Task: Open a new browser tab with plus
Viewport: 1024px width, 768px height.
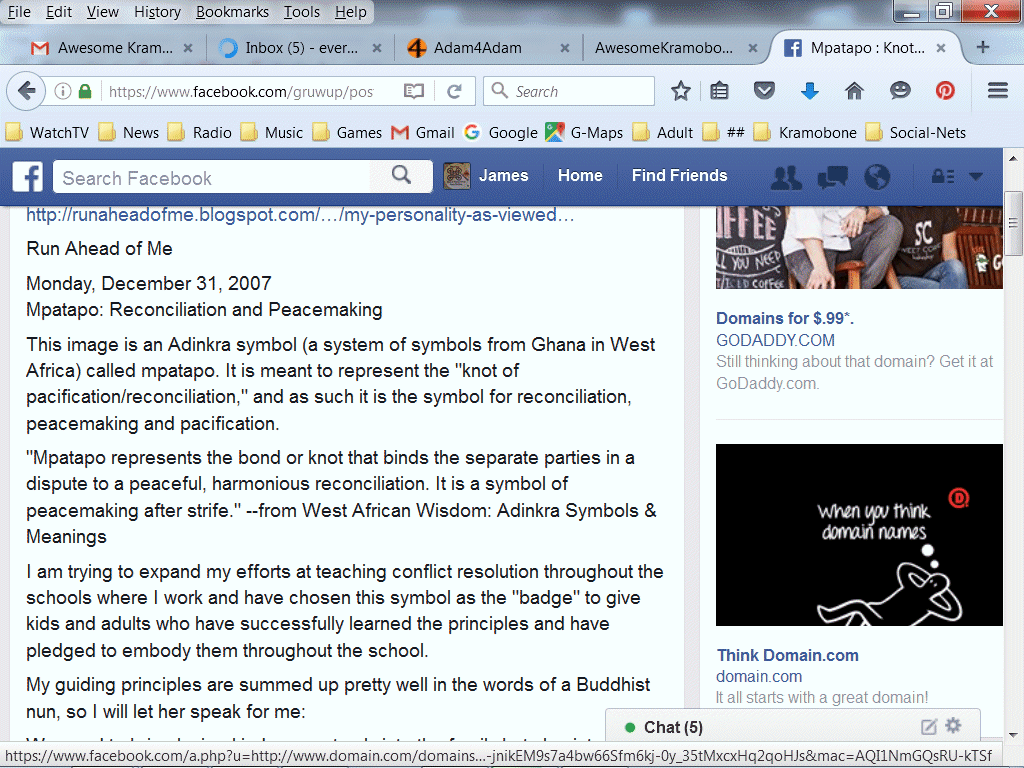Action: [982, 47]
